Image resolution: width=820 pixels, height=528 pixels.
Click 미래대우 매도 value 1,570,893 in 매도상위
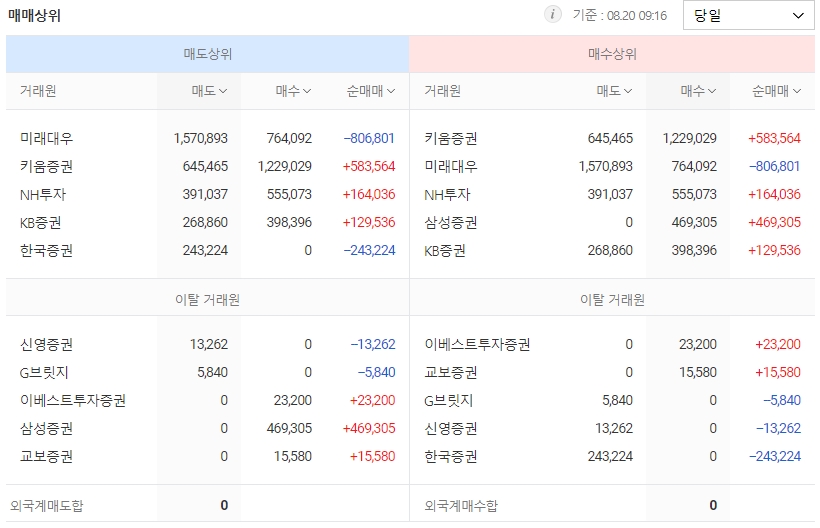tap(201, 138)
